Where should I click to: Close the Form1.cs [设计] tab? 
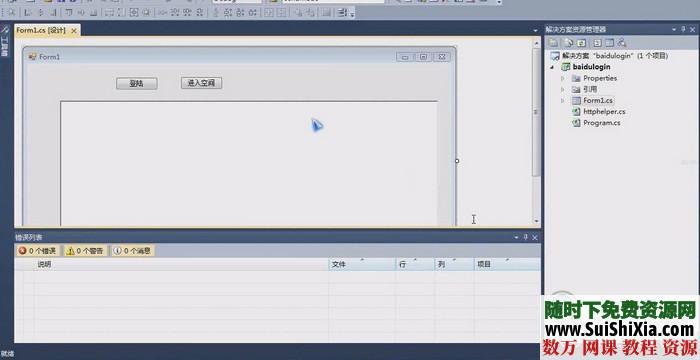[74, 30]
